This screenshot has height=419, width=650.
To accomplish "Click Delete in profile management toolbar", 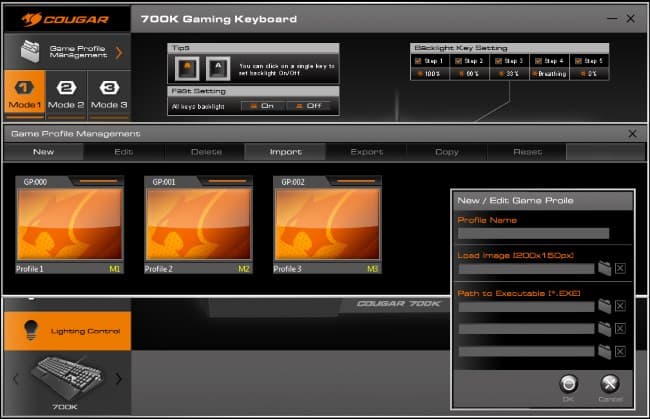I will click(x=206, y=152).
